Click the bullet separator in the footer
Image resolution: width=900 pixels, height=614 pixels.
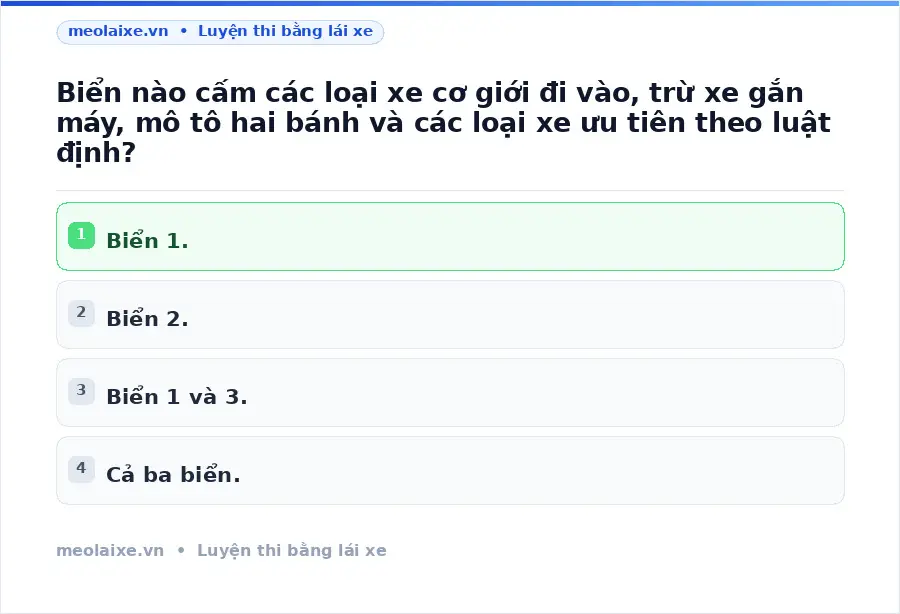[x=181, y=550]
